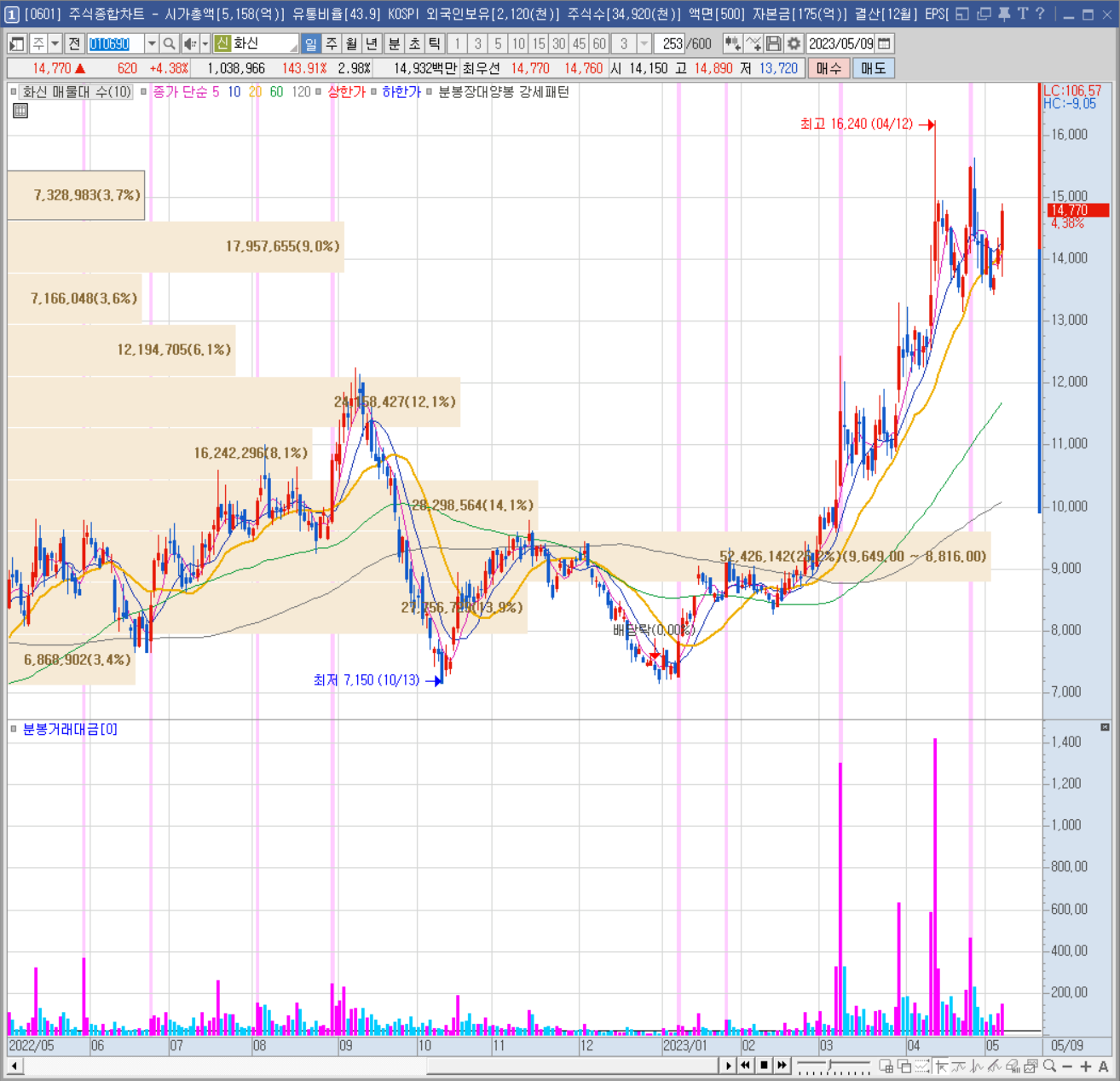Click the chart tools icon right of 253/600
The image size is (1120, 1081).
pyautogui.click(x=733, y=43)
